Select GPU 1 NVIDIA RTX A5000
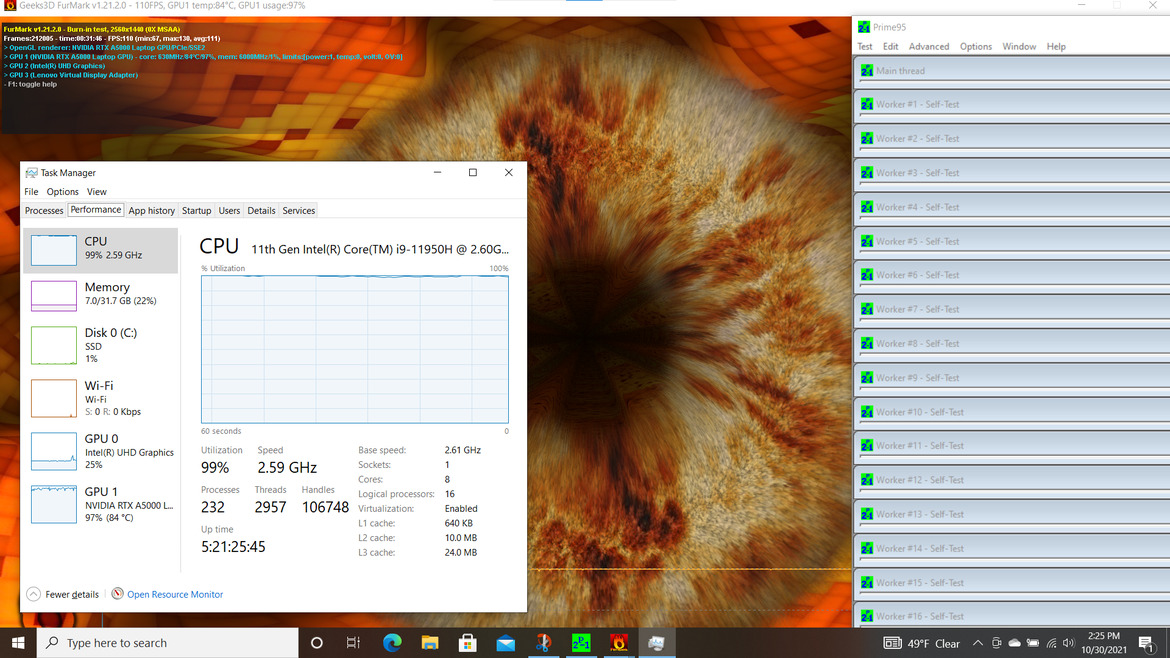1170x658 pixels. tap(101, 504)
